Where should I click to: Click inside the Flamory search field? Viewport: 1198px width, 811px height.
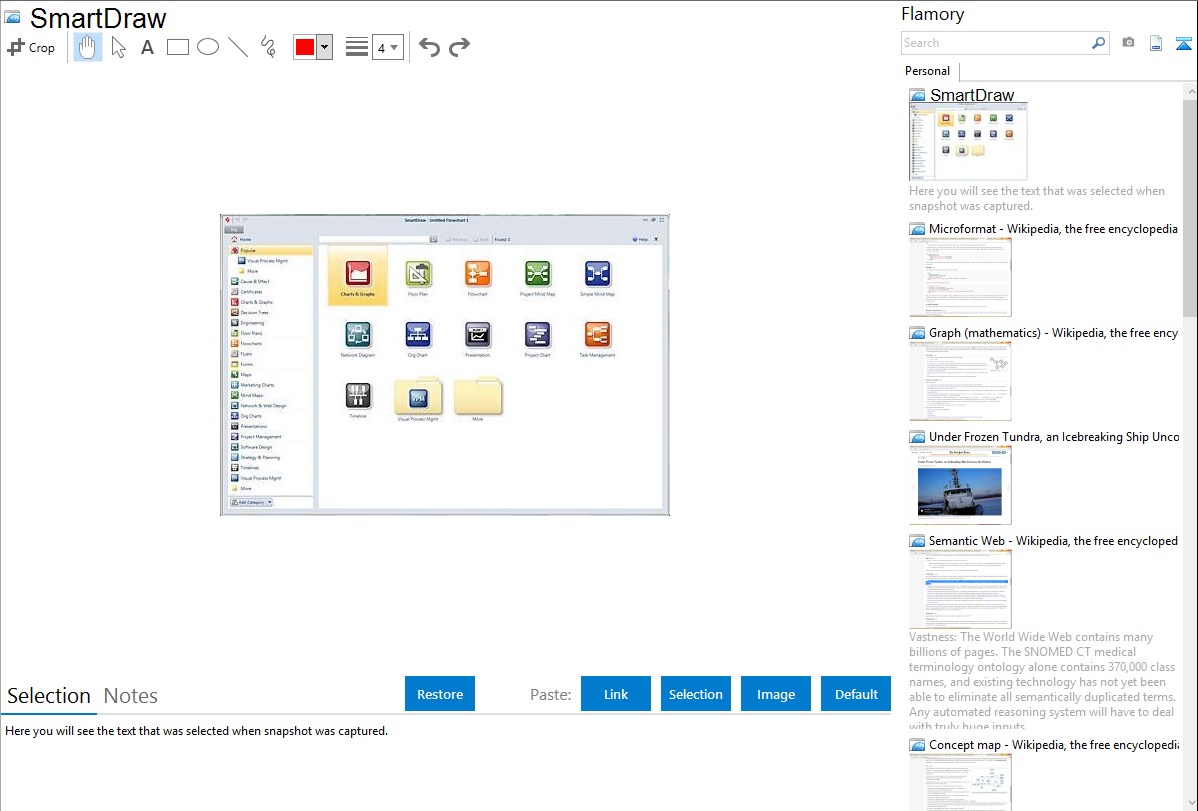(x=995, y=43)
